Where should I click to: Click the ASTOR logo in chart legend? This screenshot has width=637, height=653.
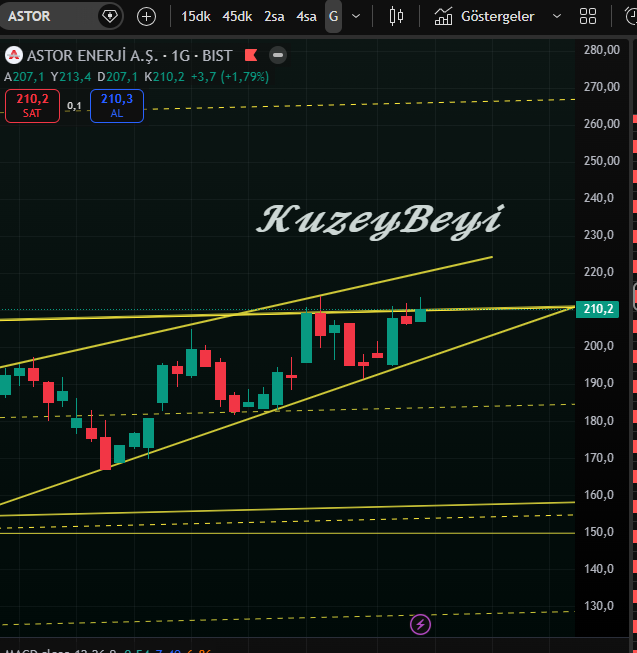coord(14,55)
